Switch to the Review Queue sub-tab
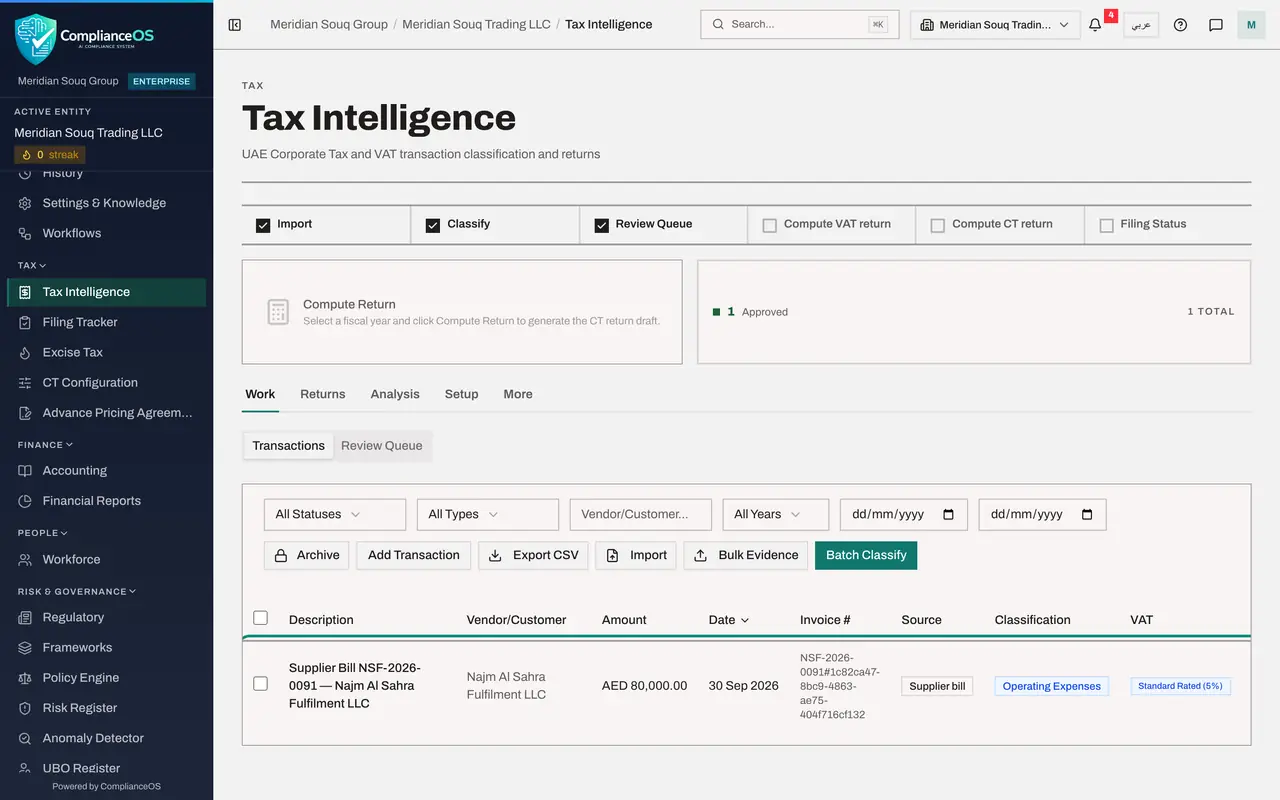The image size is (1280, 800). [x=382, y=446]
